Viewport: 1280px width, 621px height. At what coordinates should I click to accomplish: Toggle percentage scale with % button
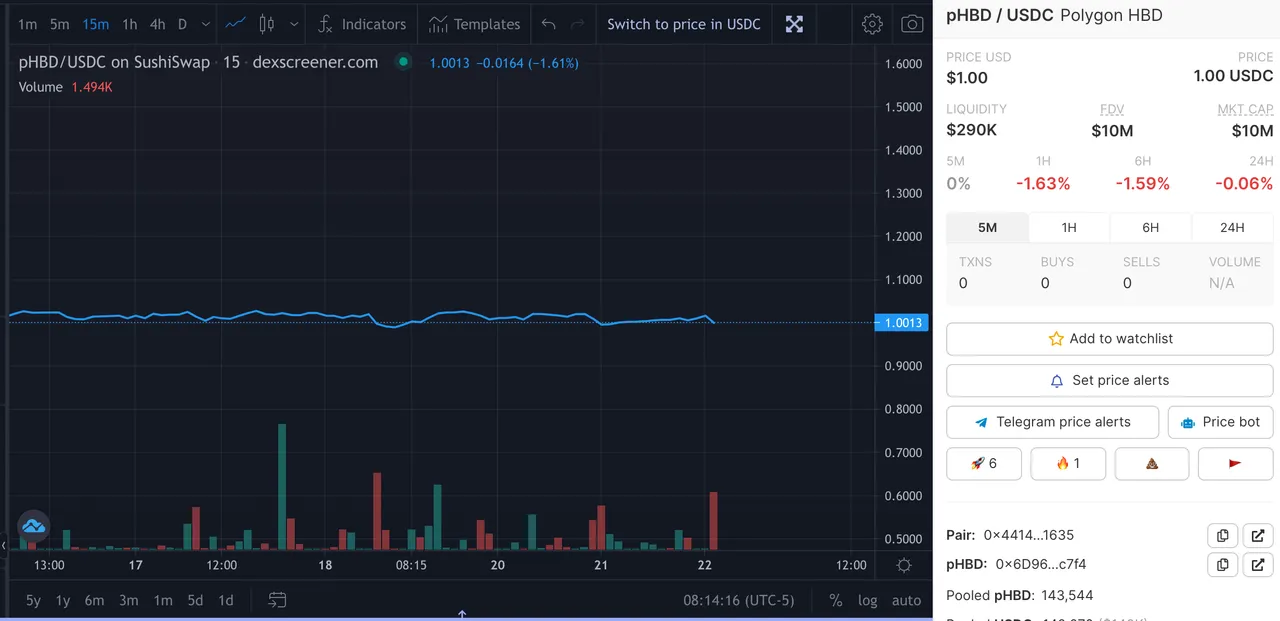coord(836,600)
